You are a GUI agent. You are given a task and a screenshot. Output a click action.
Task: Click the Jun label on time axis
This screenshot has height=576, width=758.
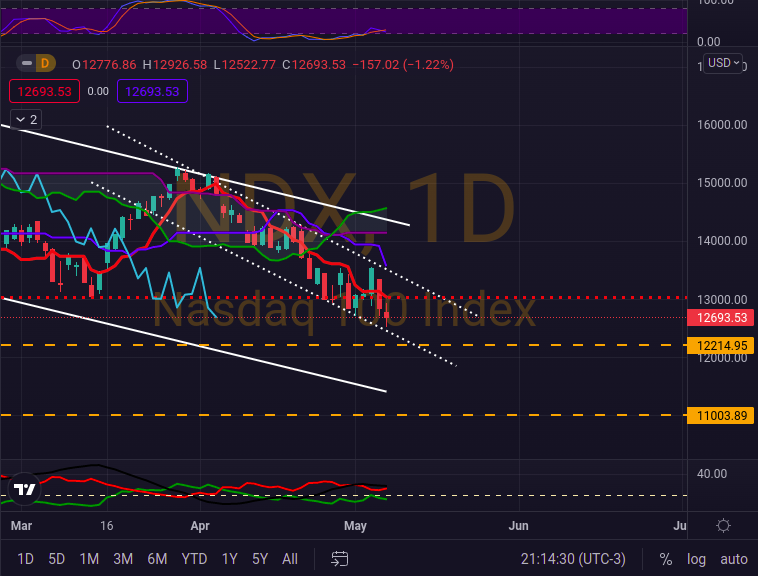pyautogui.click(x=518, y=526)
